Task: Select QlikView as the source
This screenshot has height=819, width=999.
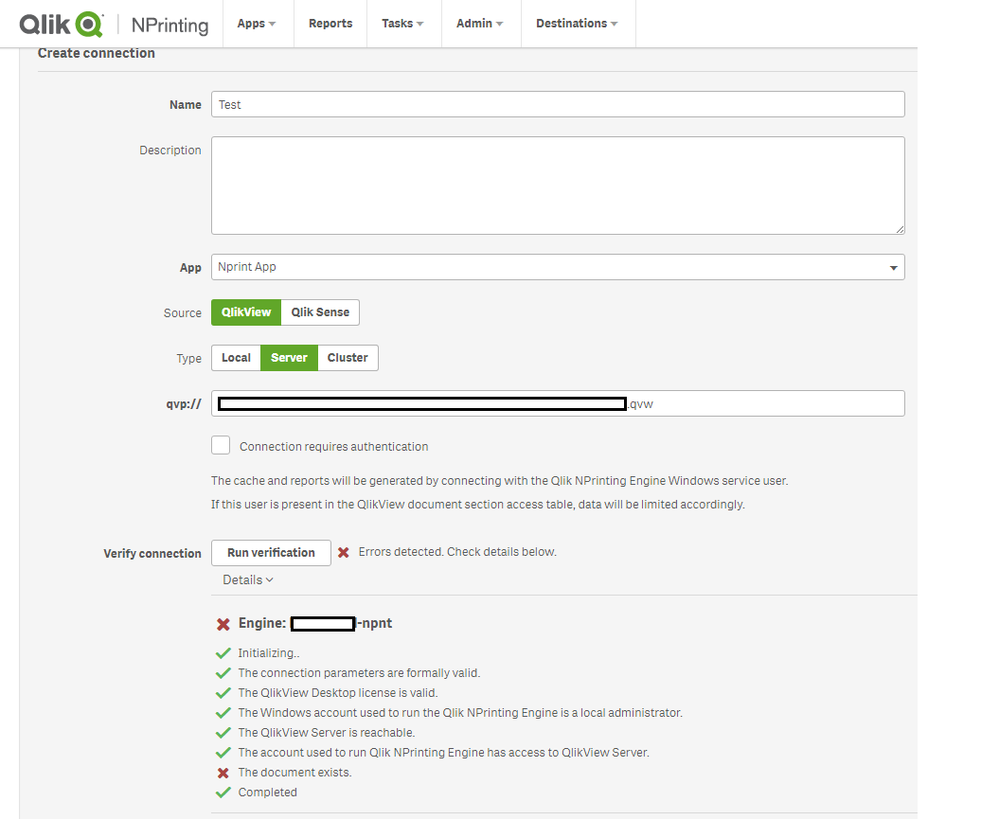Action: point(246,312)
